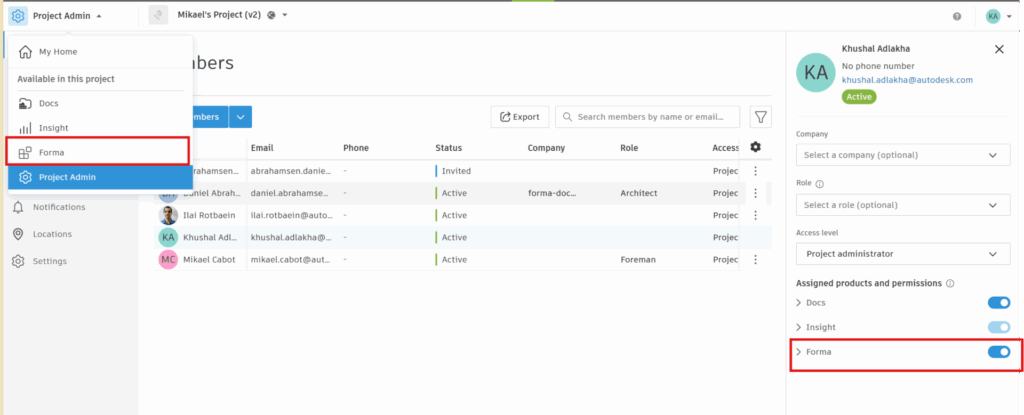Select the Ilai Rotbaein name cell
1024x415 pixels.
[x=208, y=215]
